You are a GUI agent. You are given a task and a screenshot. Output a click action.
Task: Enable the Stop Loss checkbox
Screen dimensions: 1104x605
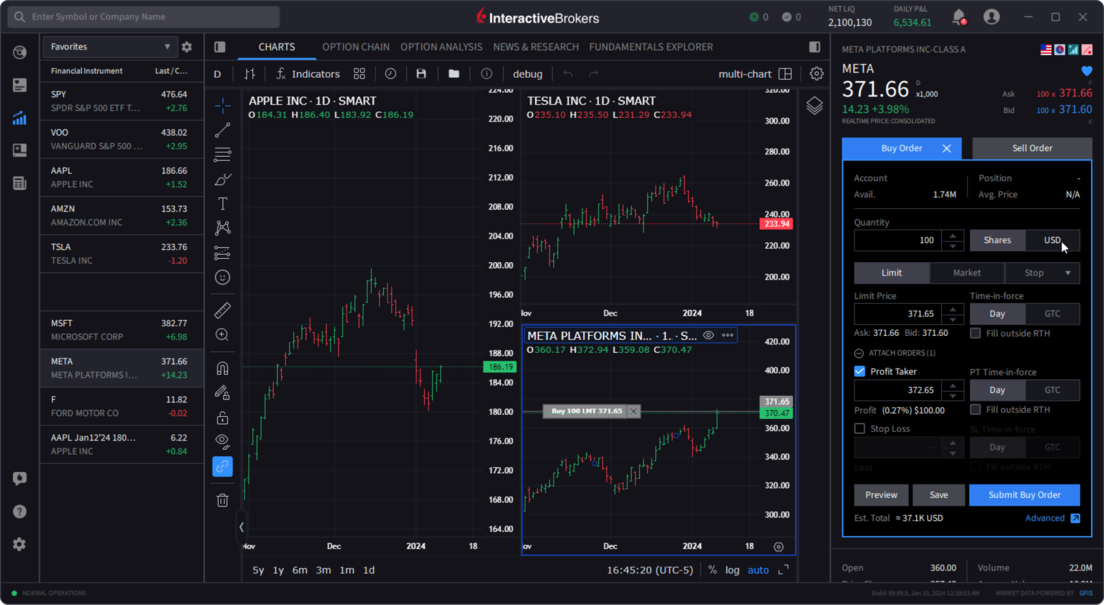(x=858, y=428)
